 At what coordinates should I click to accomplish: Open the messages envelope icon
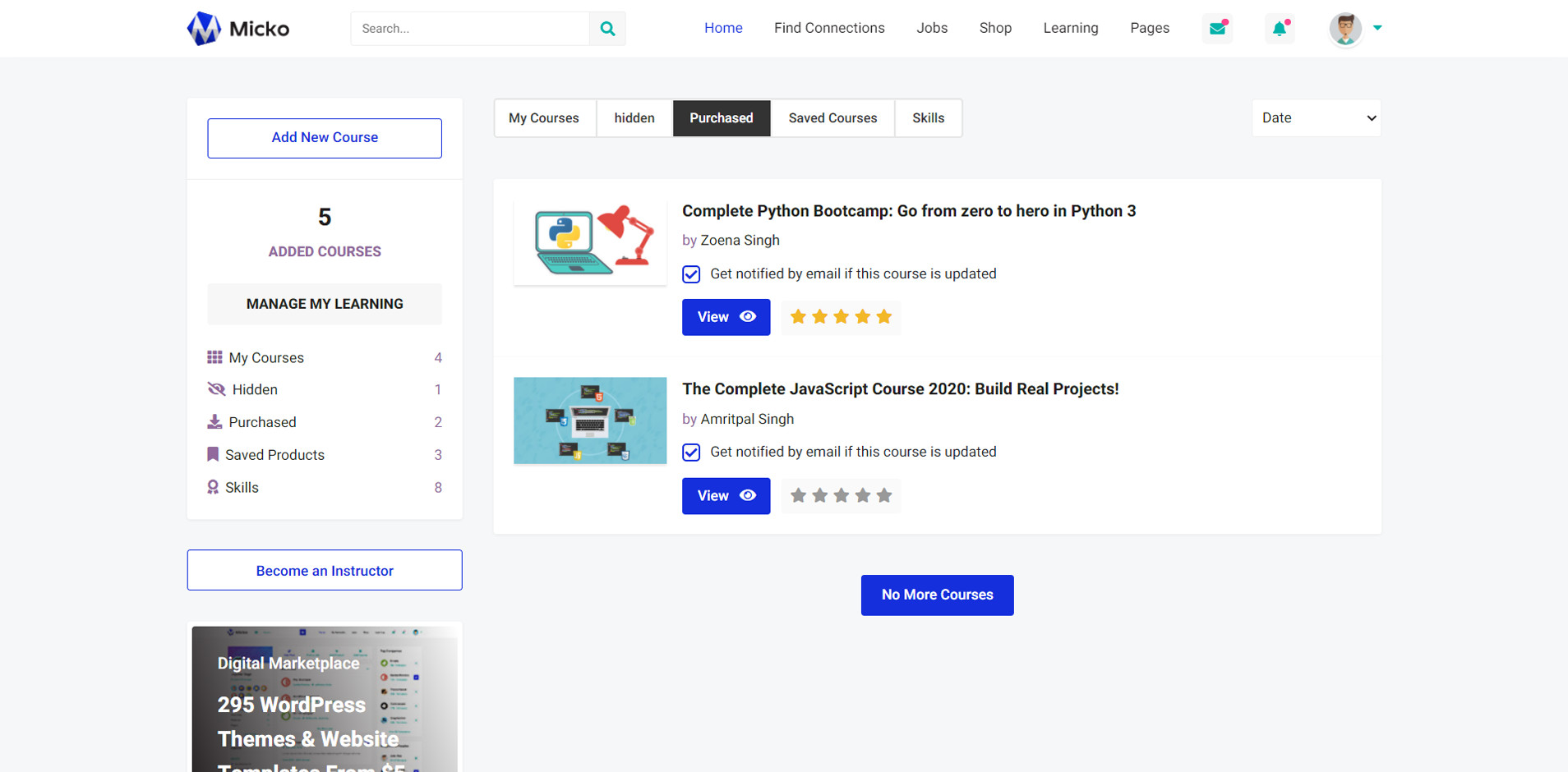[1217, 29]
